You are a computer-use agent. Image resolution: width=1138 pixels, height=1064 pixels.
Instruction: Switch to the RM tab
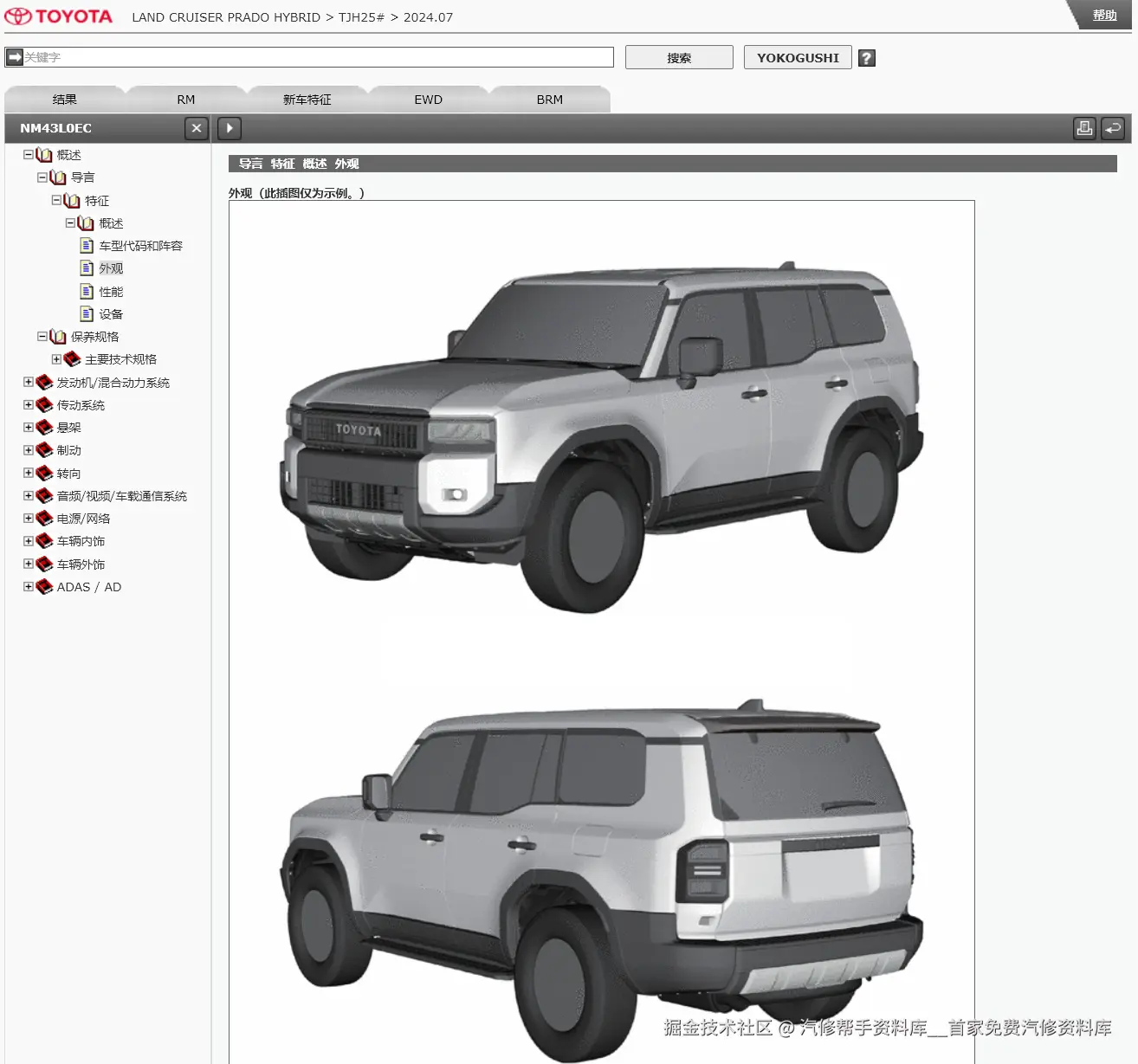tap(186, 100)
